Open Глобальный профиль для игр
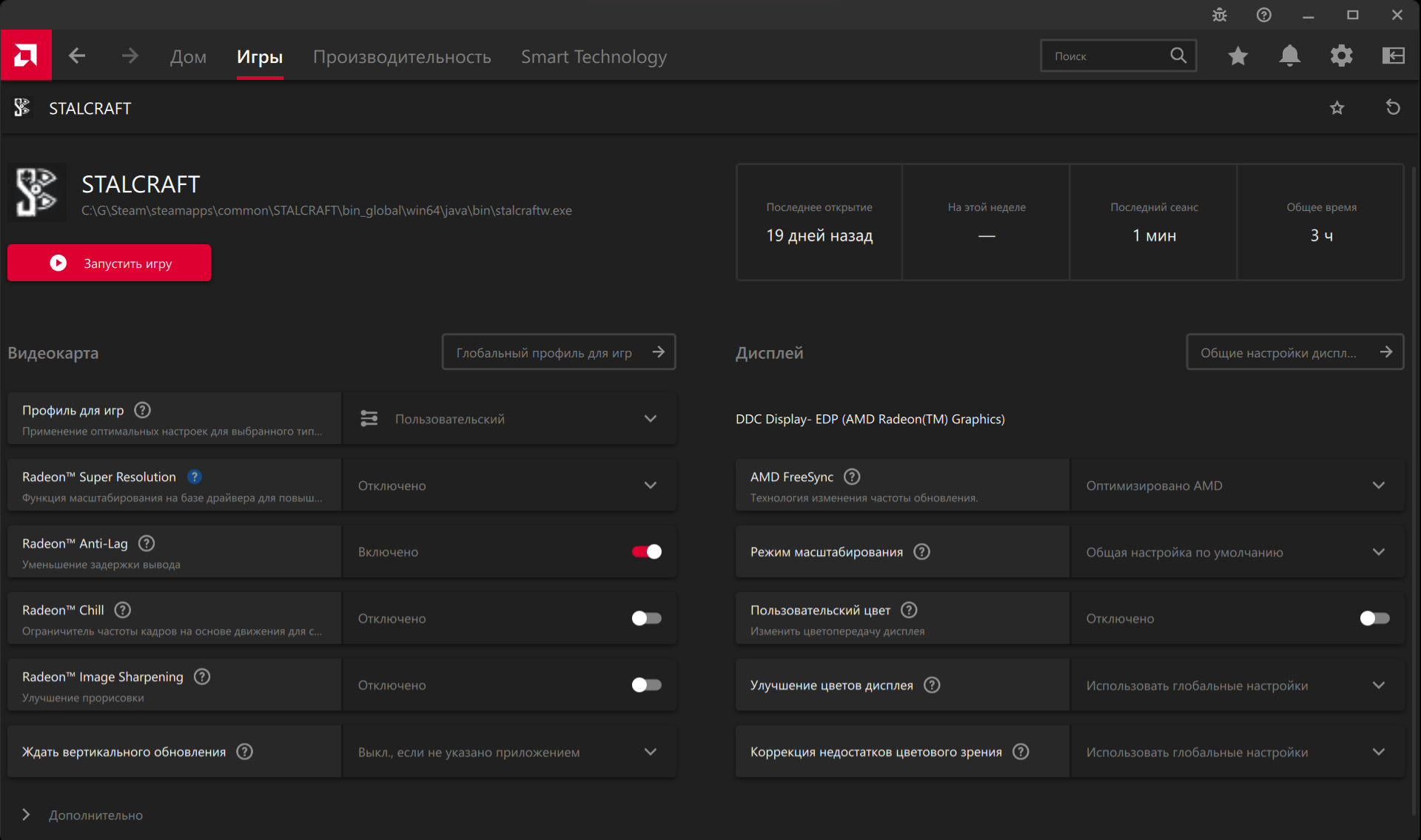The height and width of the screenshot is (840, 1421). click(x=559, y=352)
